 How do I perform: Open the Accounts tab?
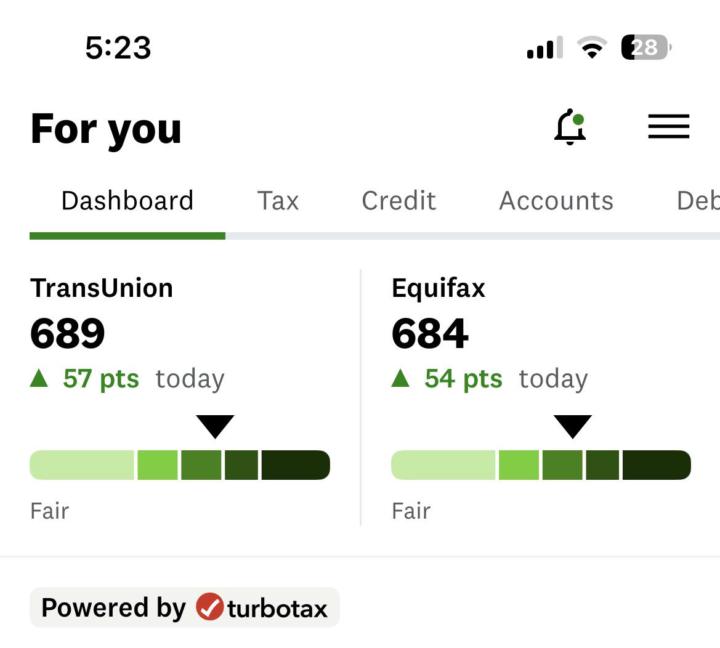(556, 200)
